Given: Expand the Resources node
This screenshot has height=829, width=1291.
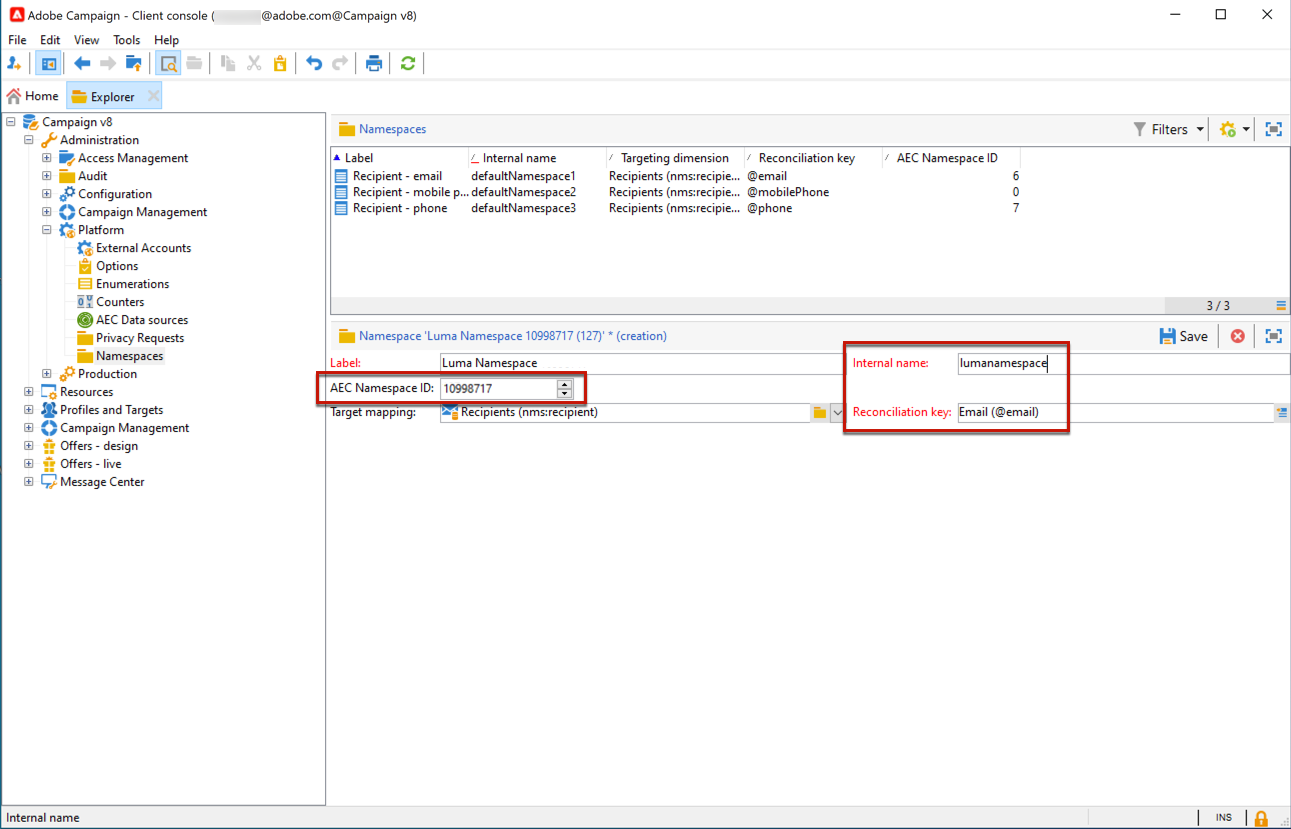Looking at the screenshot, I should [x=29, y=392].
